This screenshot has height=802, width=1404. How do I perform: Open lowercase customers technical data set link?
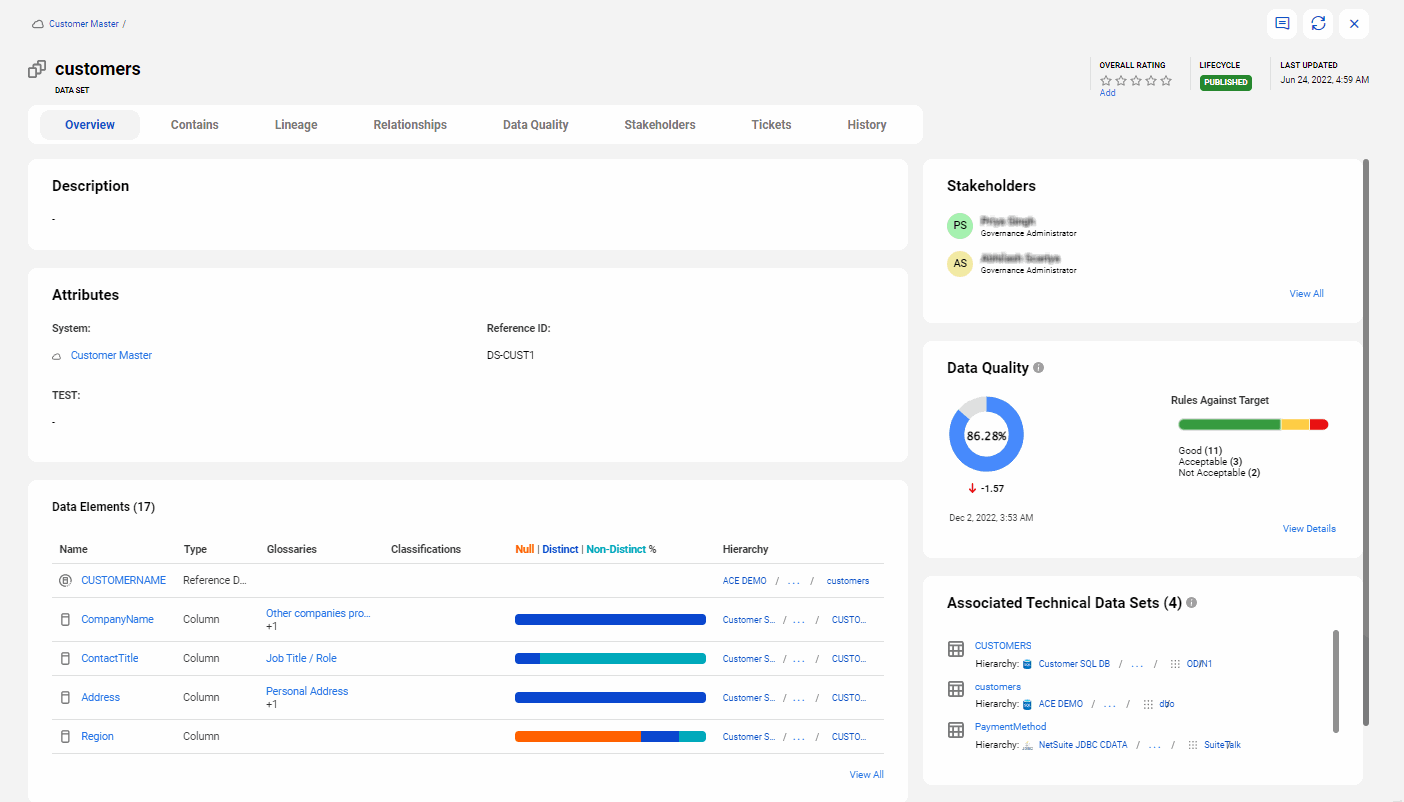(998, 687)
